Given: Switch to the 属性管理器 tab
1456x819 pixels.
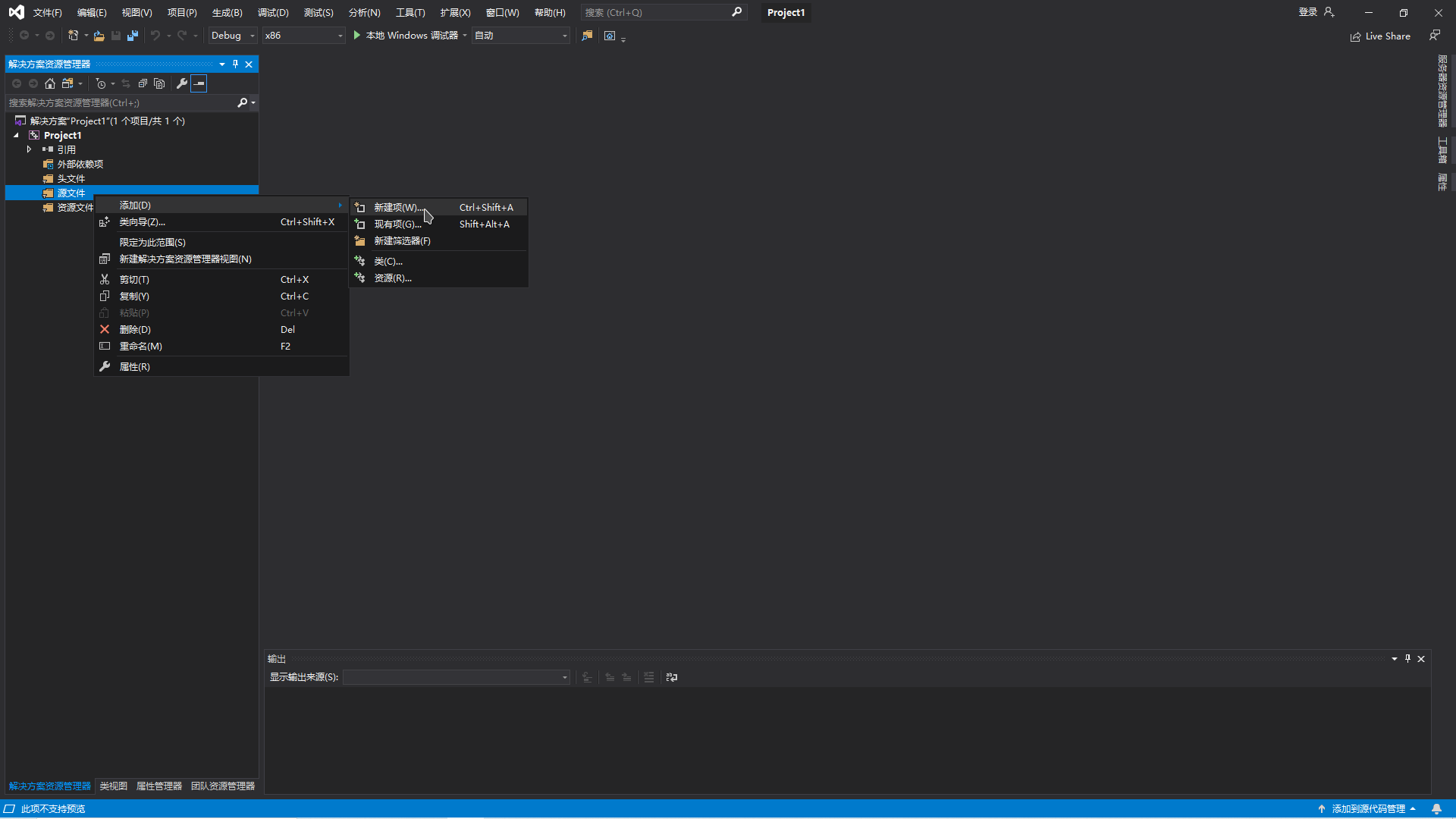Looking at the screenshot, I should pos(158,786).
